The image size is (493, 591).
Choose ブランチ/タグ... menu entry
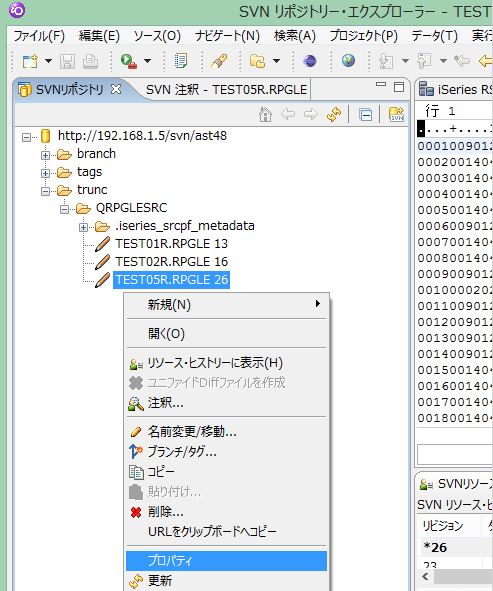coord(227,452)
